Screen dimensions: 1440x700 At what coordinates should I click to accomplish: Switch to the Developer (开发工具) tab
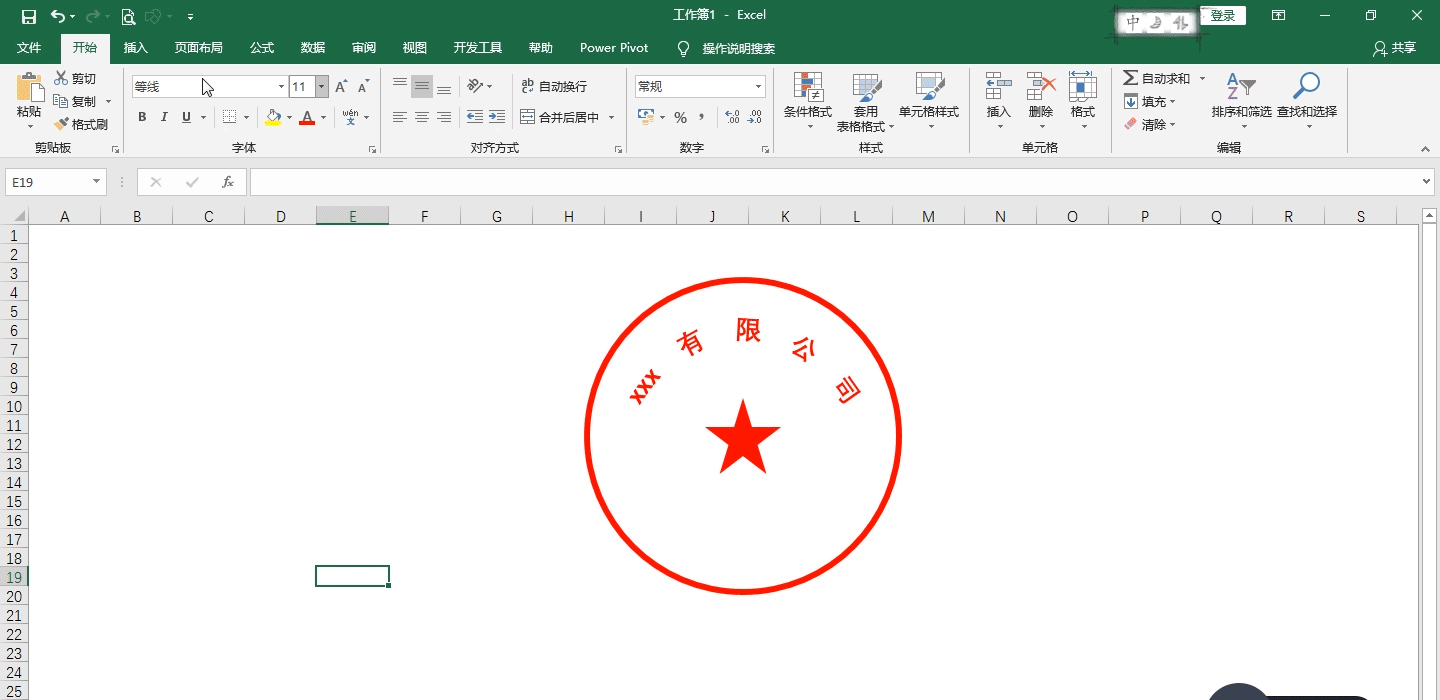tap(478, 48)
